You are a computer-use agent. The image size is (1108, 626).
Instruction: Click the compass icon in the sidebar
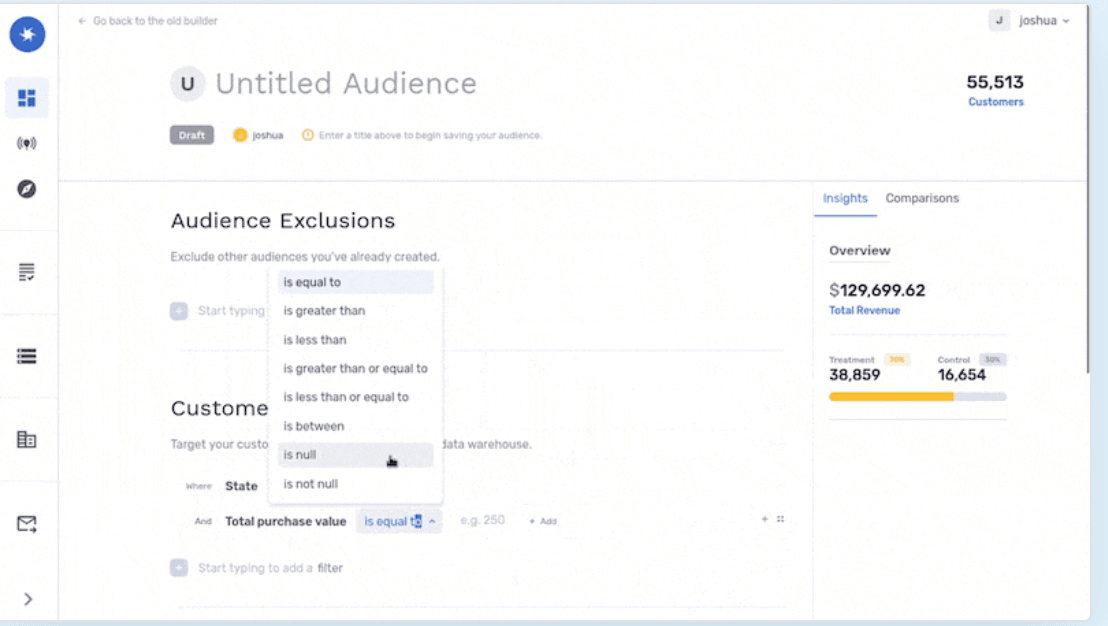point(27,188)
